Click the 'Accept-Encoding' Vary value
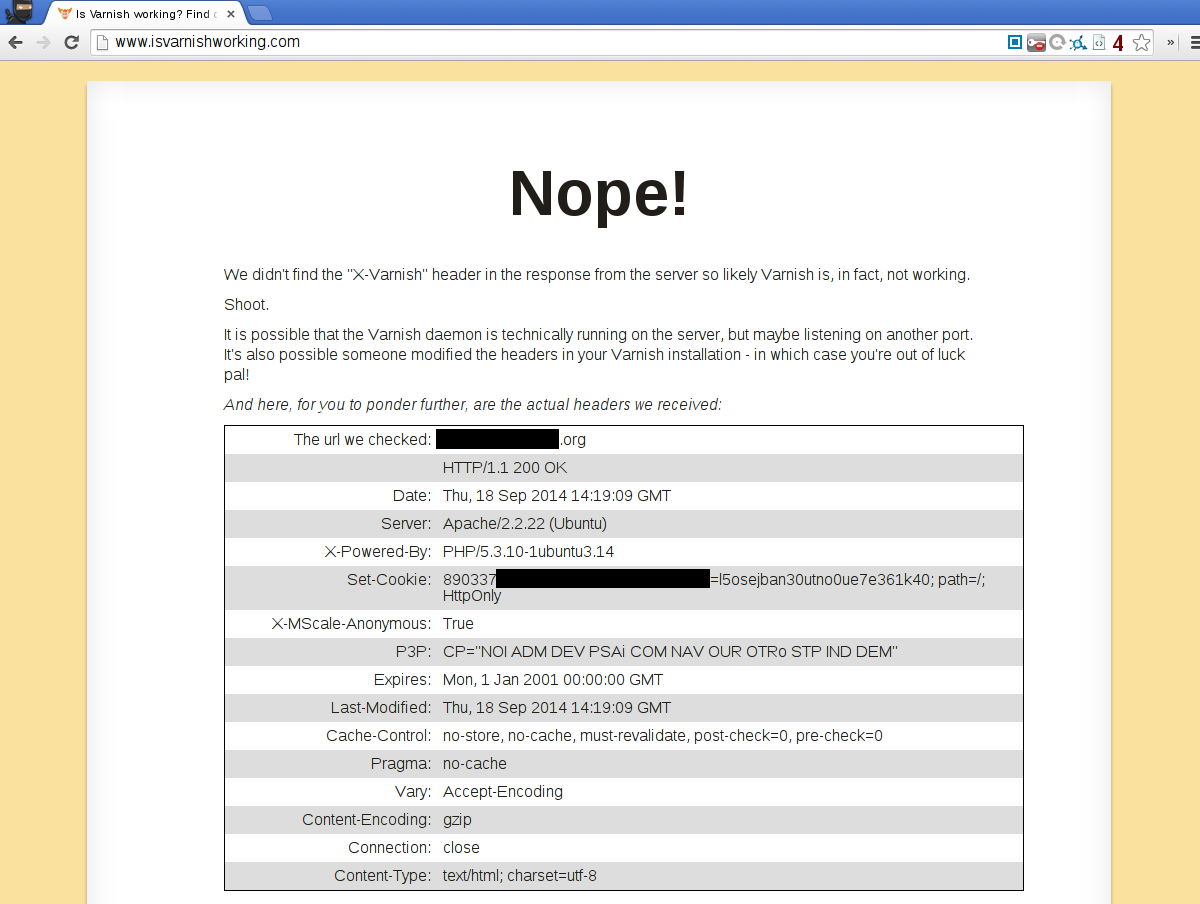The width and height of the screenshot is (1200, 904). [x=503, y=792]
